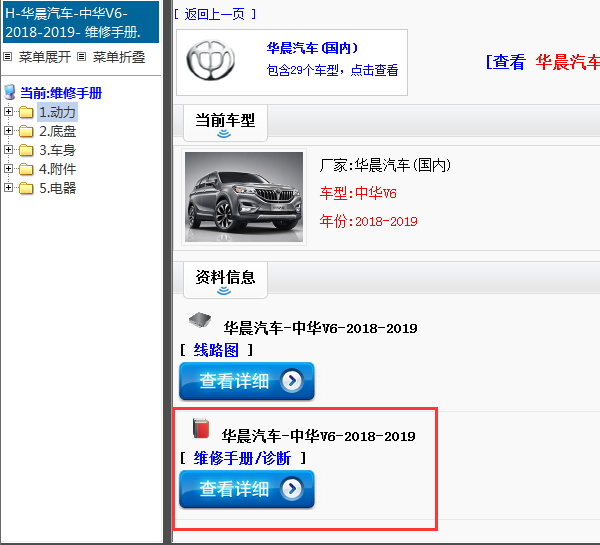Select the 5.电器 tree item
Image resolution: width=600 pixels, height=545 pixels.
[57, 188]
